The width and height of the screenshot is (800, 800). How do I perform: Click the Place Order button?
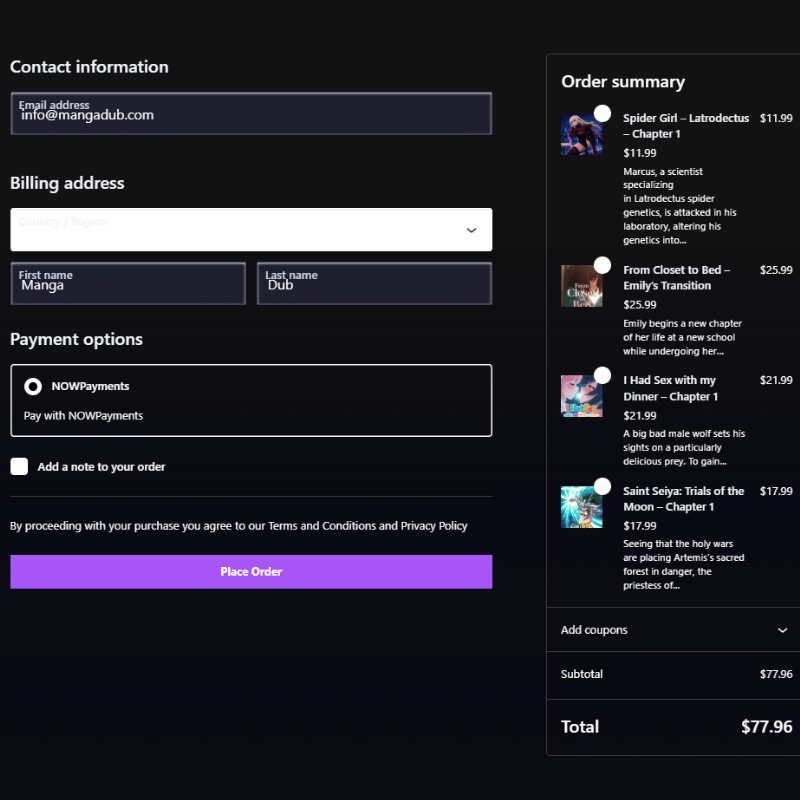(x=251, y=571)
